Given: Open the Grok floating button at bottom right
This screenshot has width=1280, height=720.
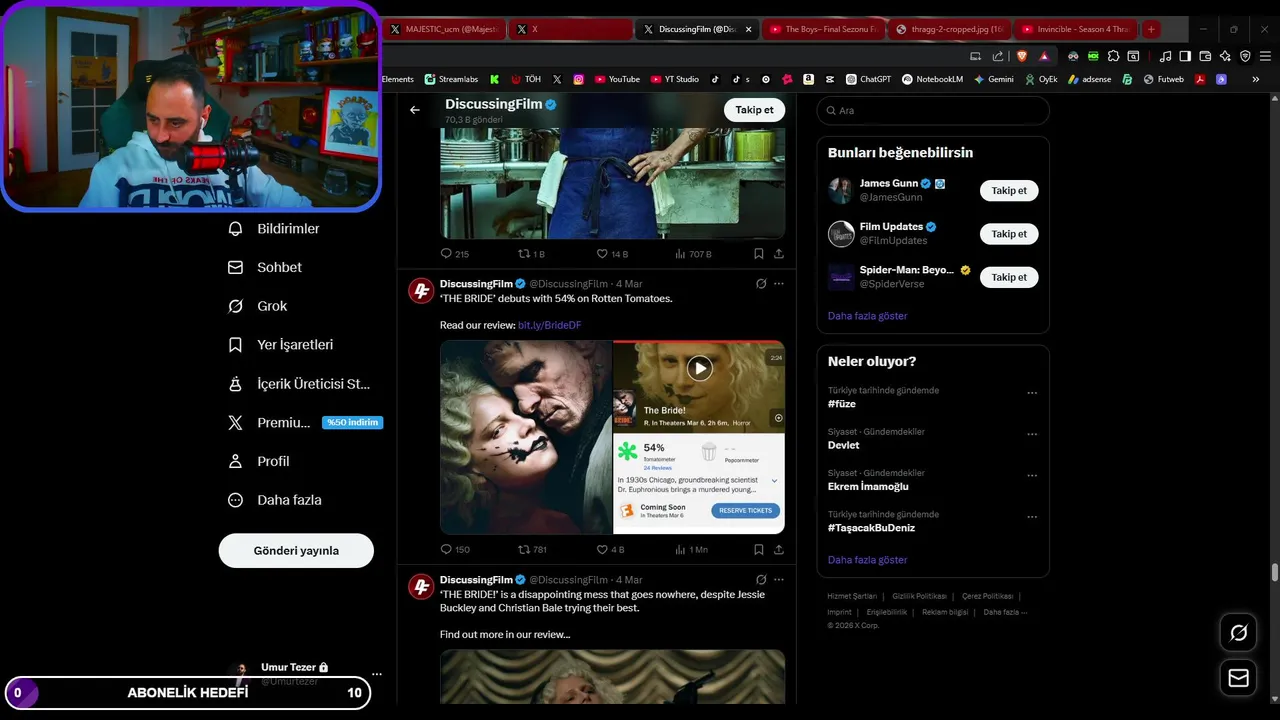Looking at the screenshot, I should pyautogui.click(x=1238, y=633).
